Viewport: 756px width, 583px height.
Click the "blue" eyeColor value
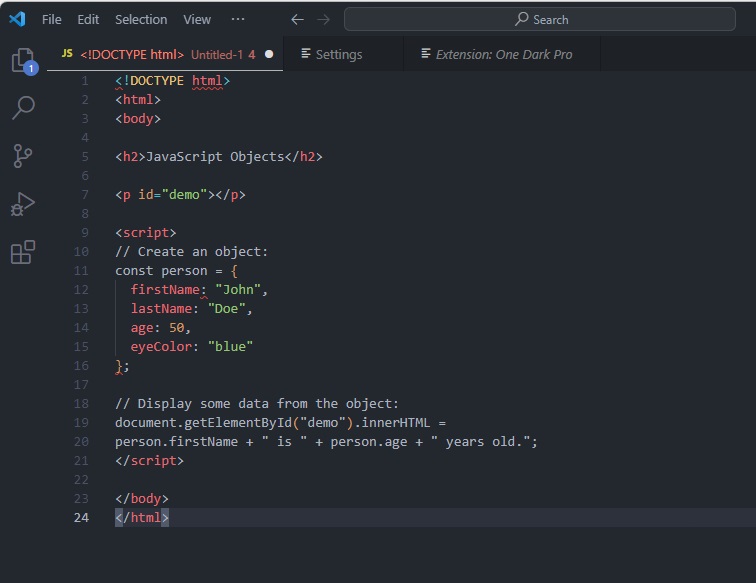click(230, 347)
